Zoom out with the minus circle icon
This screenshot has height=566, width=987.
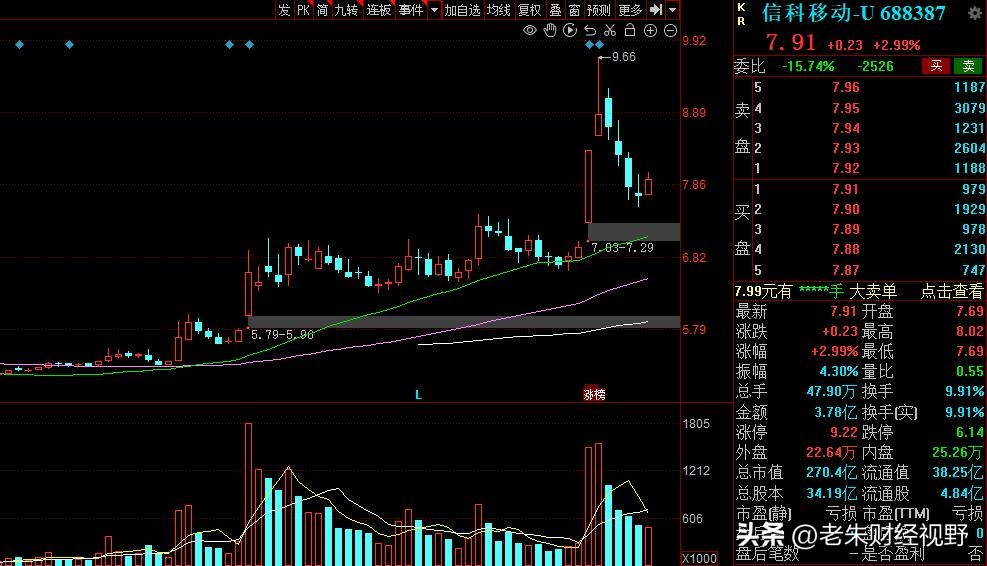[670, 30]
